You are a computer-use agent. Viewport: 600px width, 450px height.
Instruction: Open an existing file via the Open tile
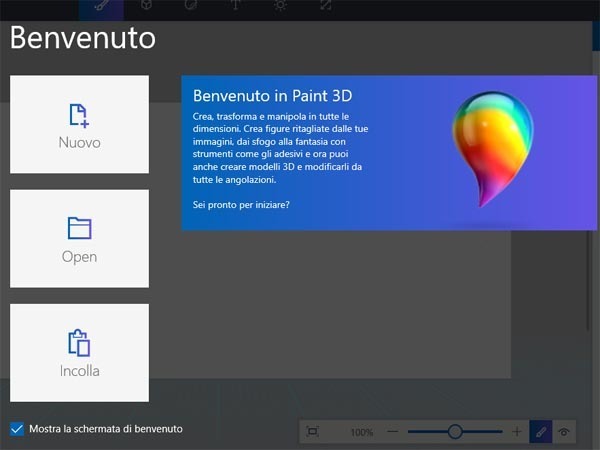point(80,238)
